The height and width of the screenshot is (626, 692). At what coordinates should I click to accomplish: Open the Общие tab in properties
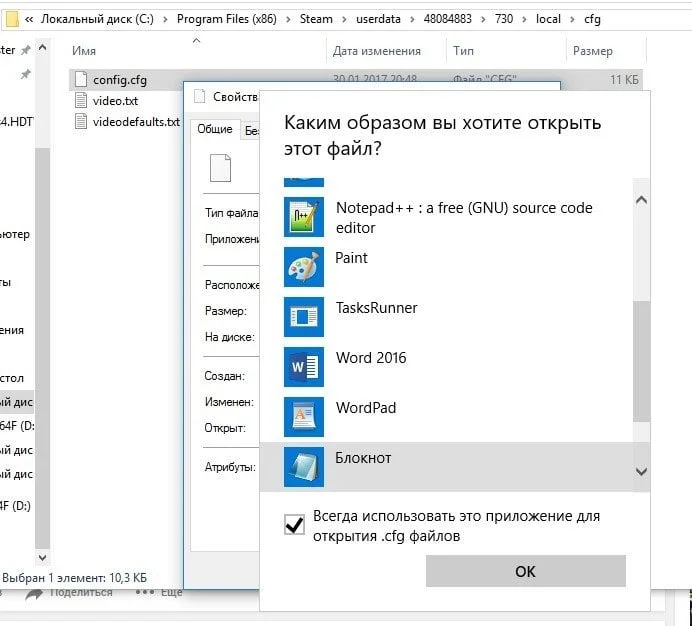click(215, 129)
